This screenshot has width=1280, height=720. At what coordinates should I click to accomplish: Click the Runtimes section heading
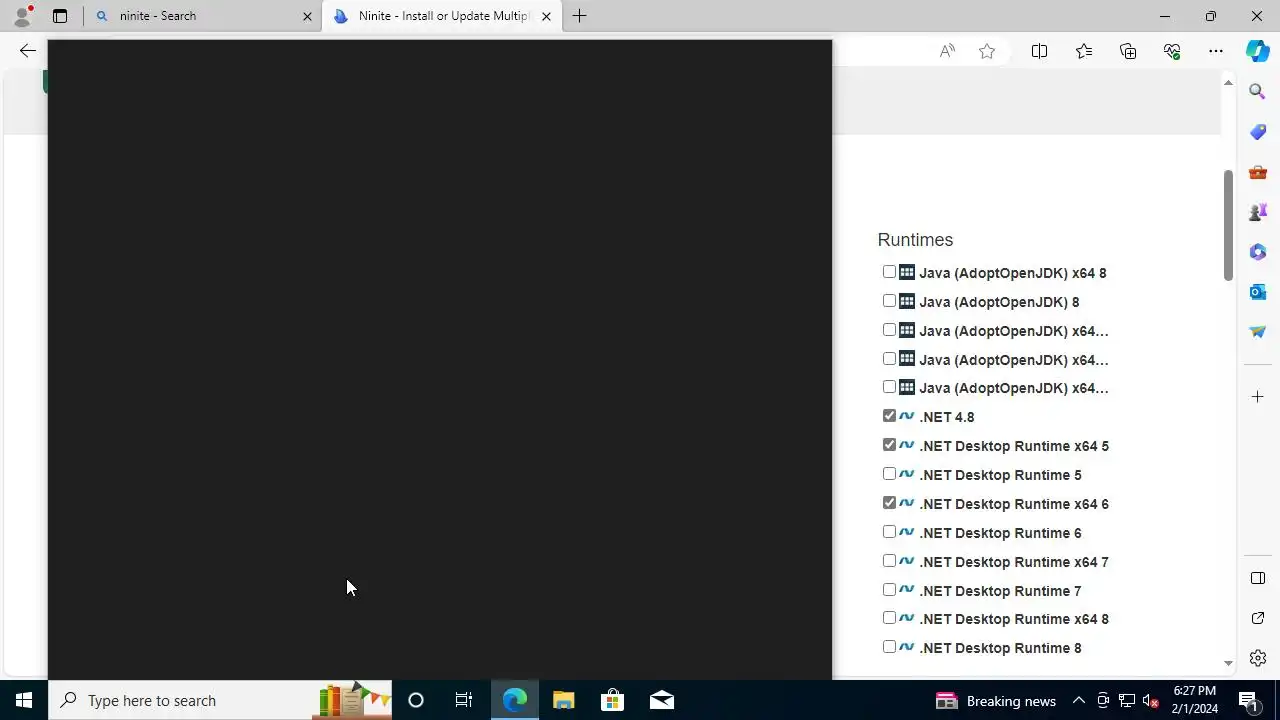coord(915,240)
